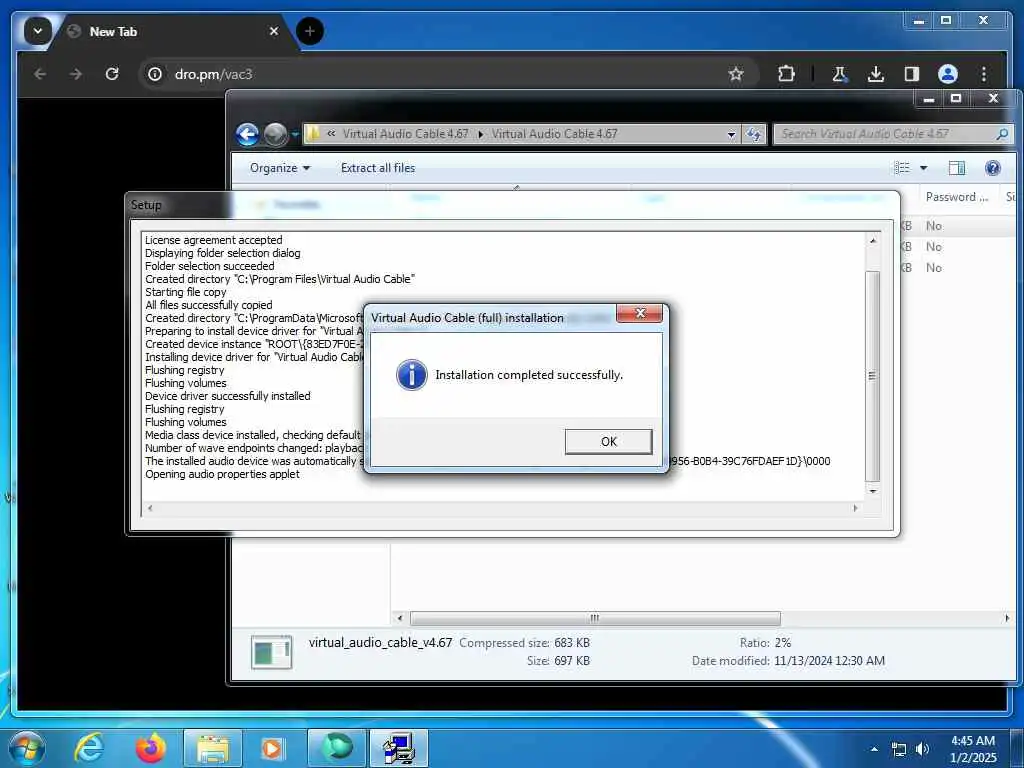Viewport: 1024px width, 768px height.
Task: Refresh the Explorer folder view
Action: click(x=754, y=135)
